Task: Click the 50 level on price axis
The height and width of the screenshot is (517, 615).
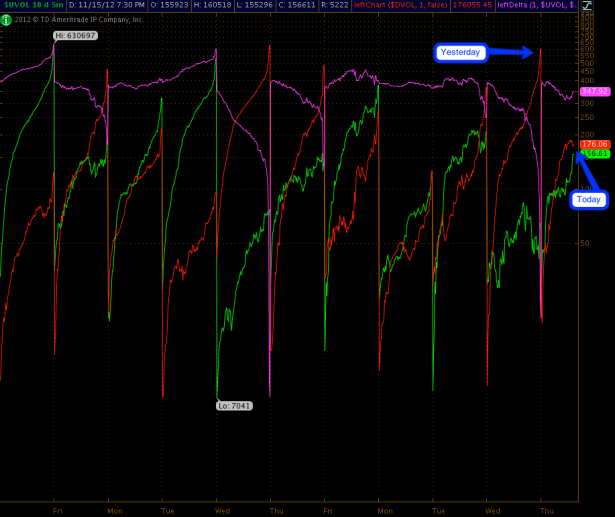Action: (x=585, y=243)
